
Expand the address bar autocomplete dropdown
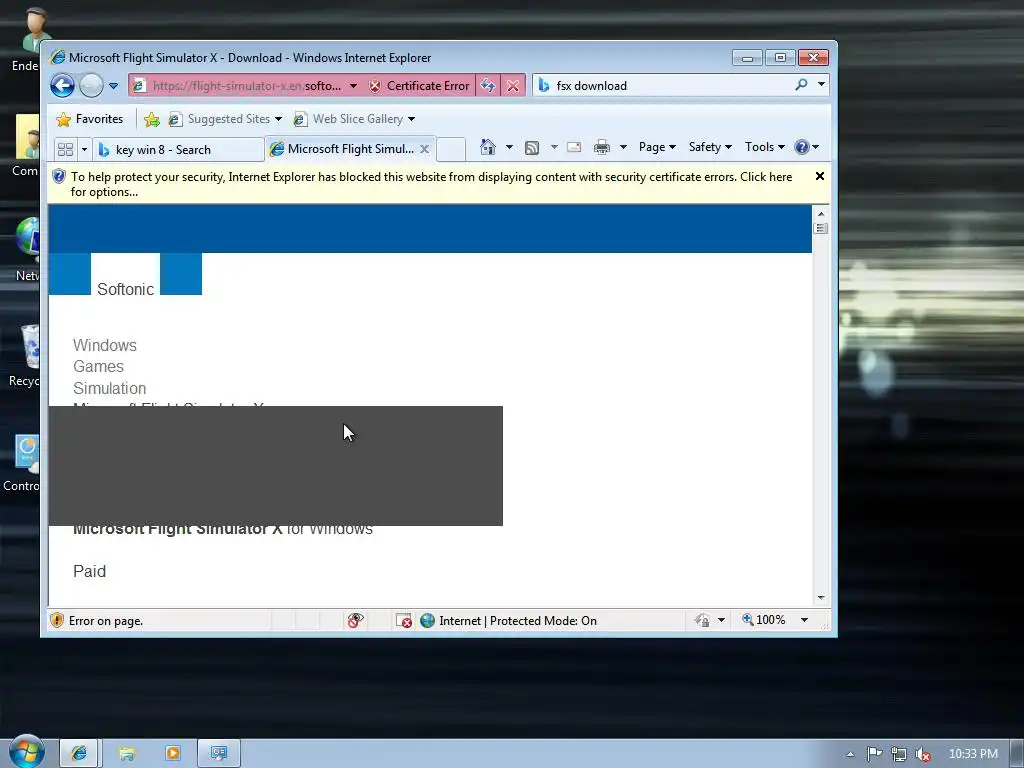click(x=353, y=86)
